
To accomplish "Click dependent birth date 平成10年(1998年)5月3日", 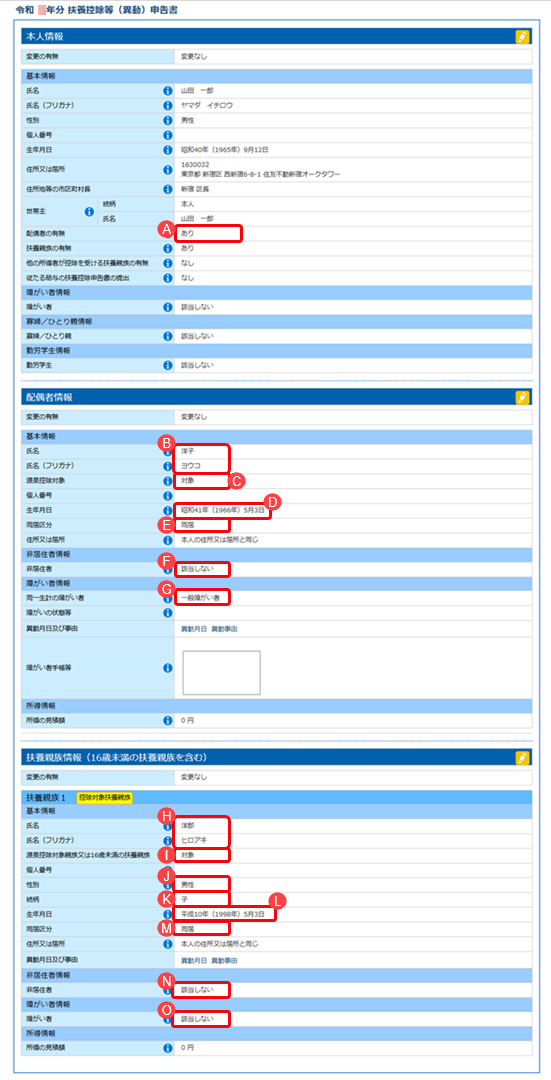I will [x=223, y=914].
